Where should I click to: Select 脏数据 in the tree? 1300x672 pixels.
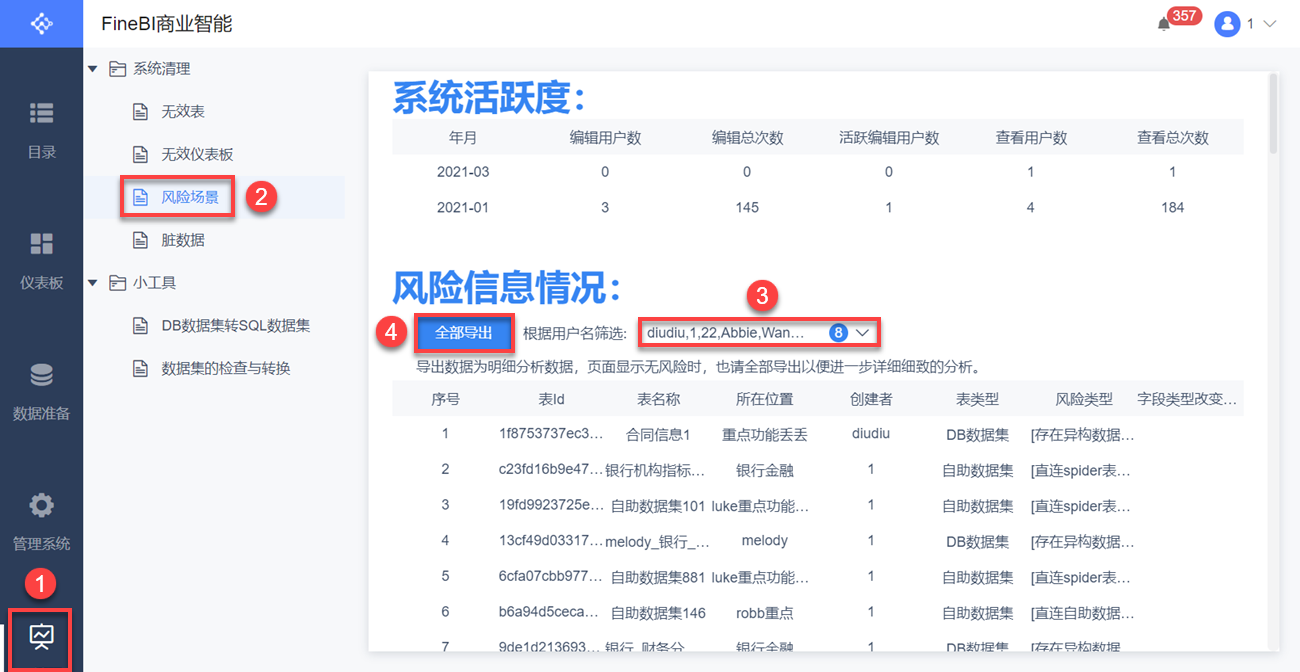(x=183, y=241)
